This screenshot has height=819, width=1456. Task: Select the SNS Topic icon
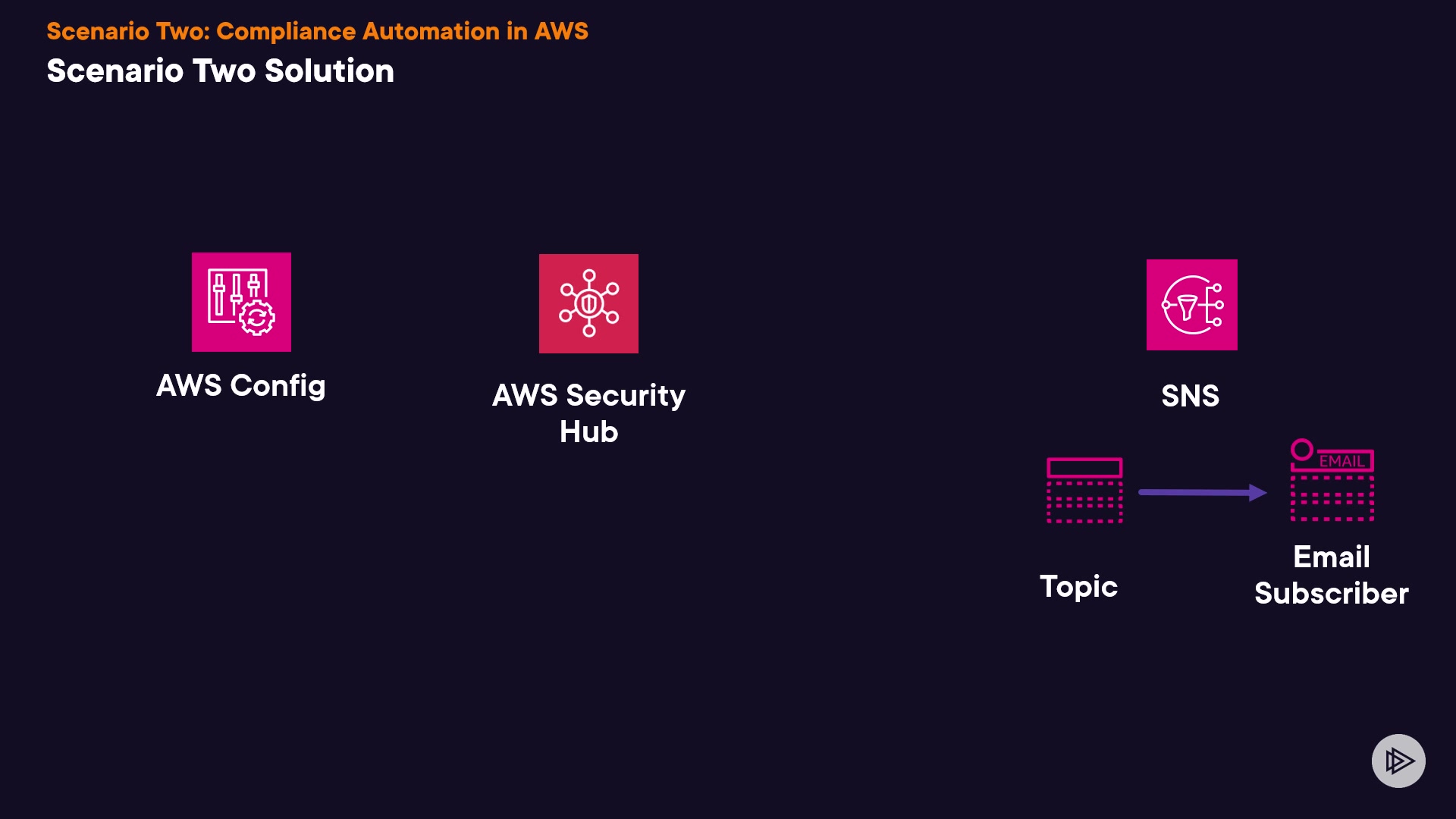pyautogui.click(x=1084, y=490)
